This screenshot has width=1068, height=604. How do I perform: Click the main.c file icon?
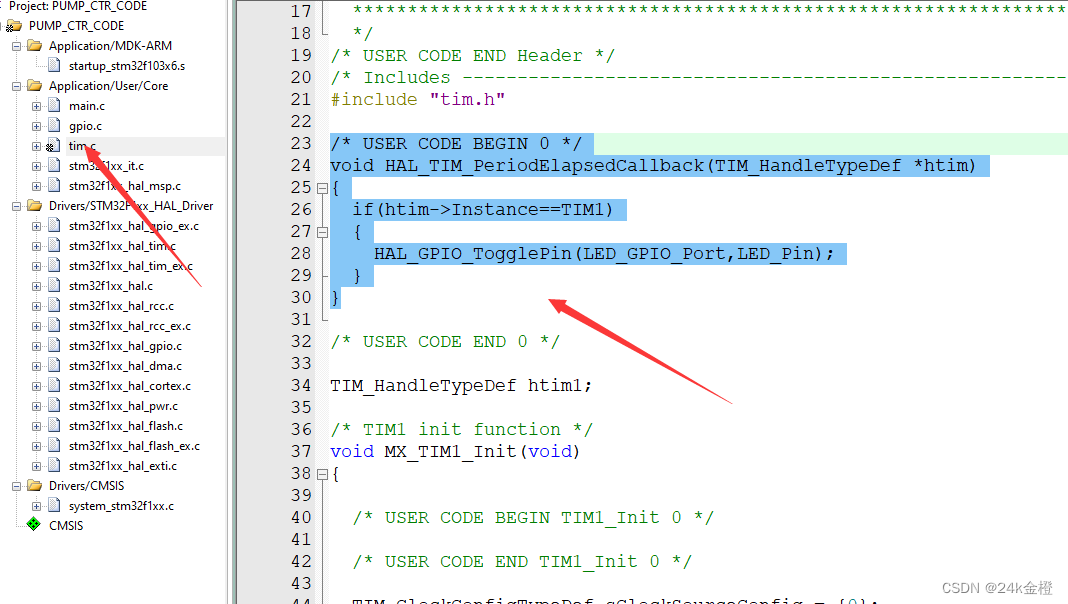pos(54,106)
